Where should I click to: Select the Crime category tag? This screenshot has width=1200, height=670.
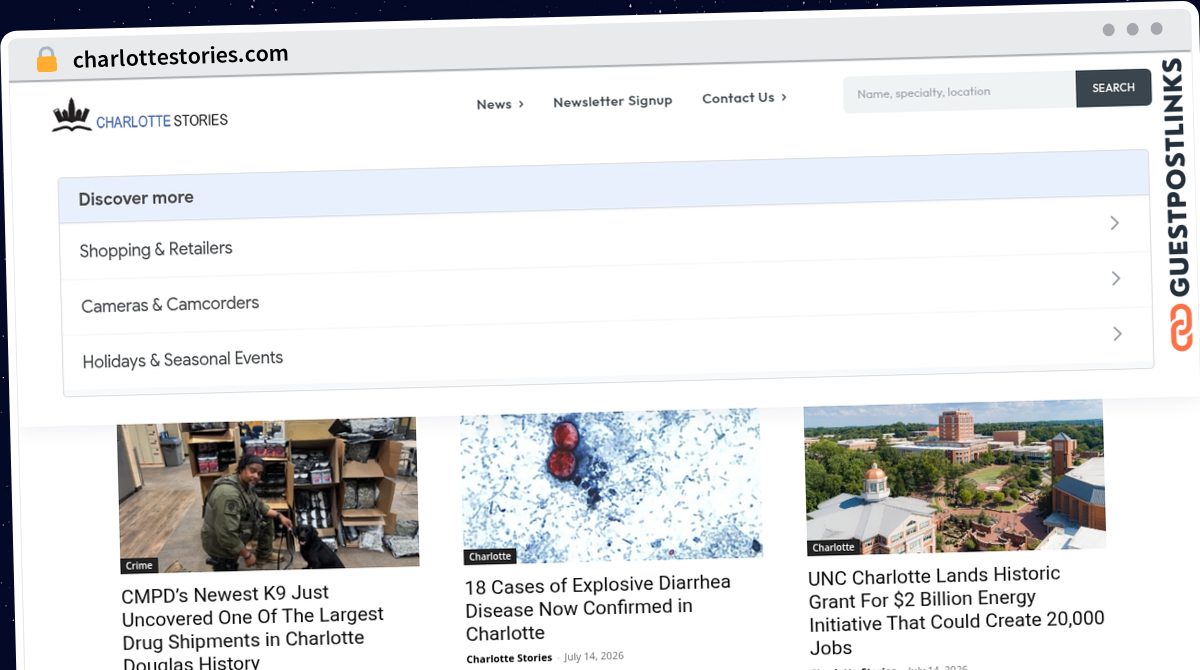[x=139, y=565]
